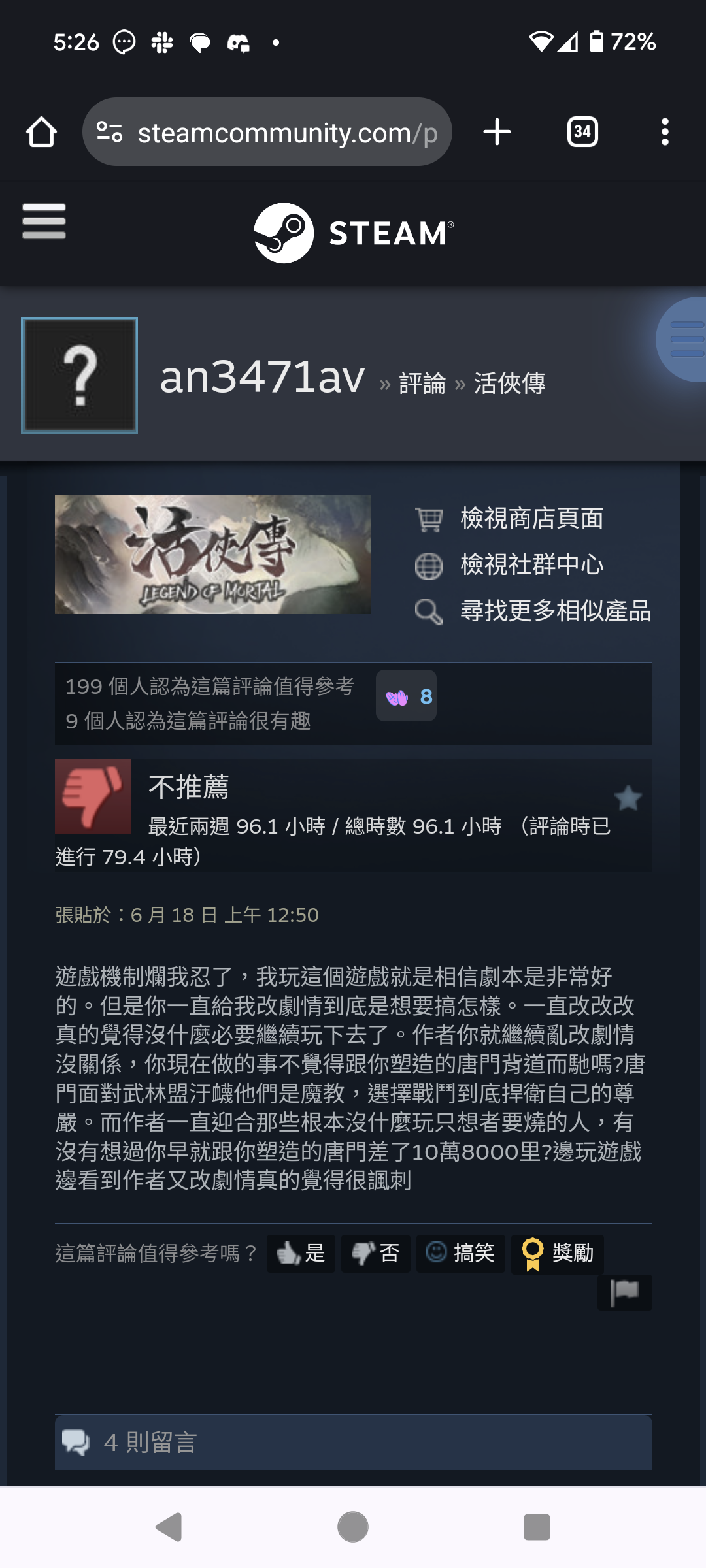Flag this review with the report icon
This screenshot has width=706, height=1568.
click(x=624, y=1292)
